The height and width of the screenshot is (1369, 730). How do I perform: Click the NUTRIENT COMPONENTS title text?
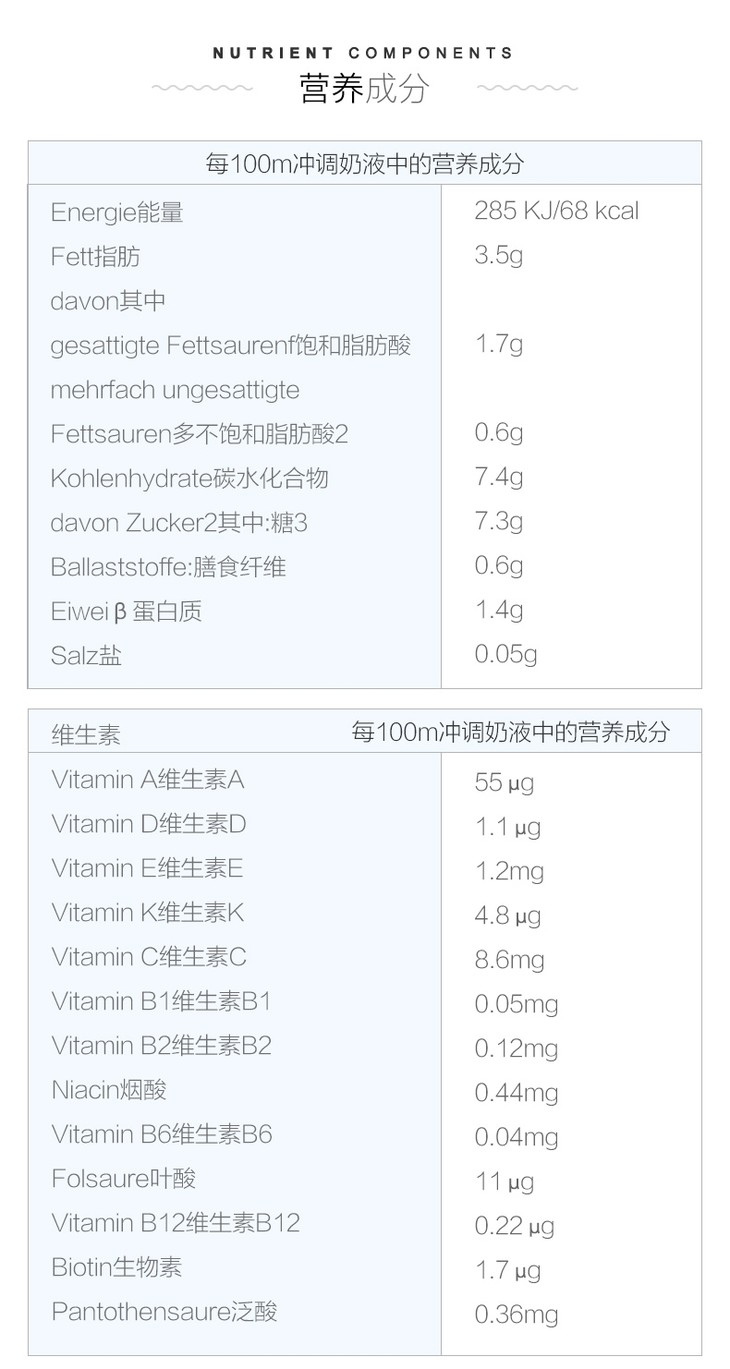point(364,53)
